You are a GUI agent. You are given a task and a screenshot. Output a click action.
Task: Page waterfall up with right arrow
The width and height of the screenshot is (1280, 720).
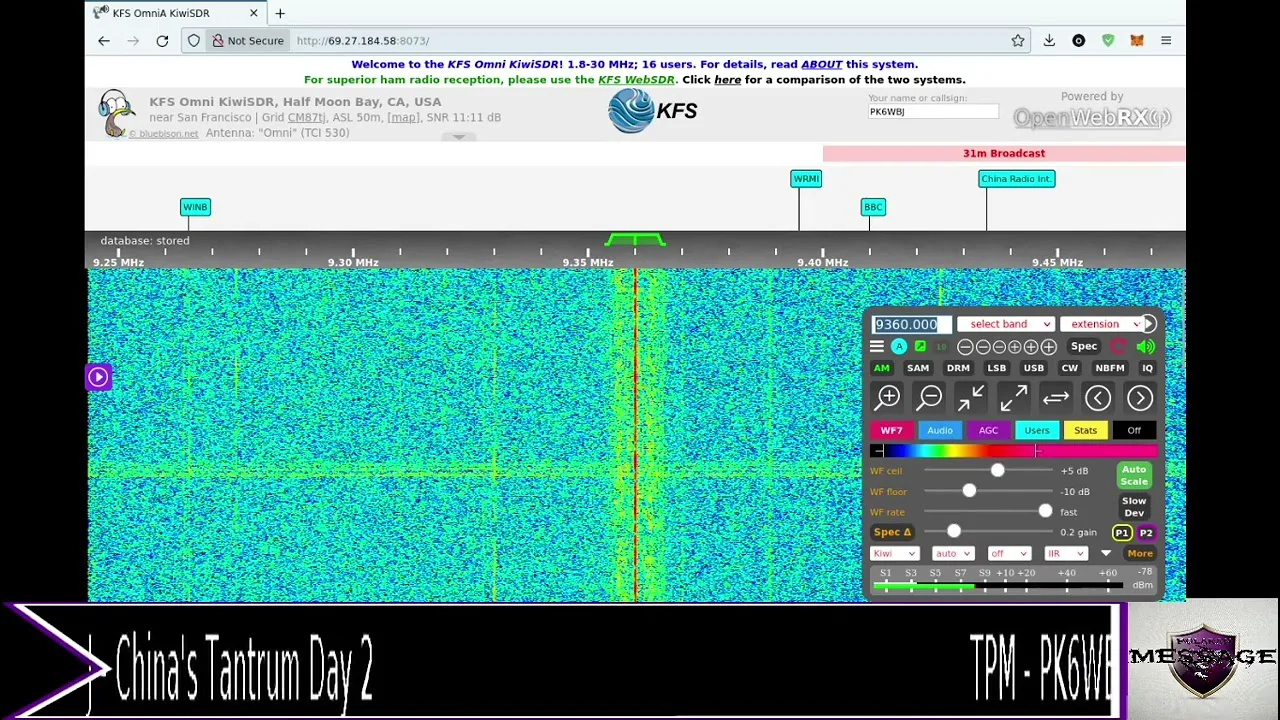[x=1140, y=398]
